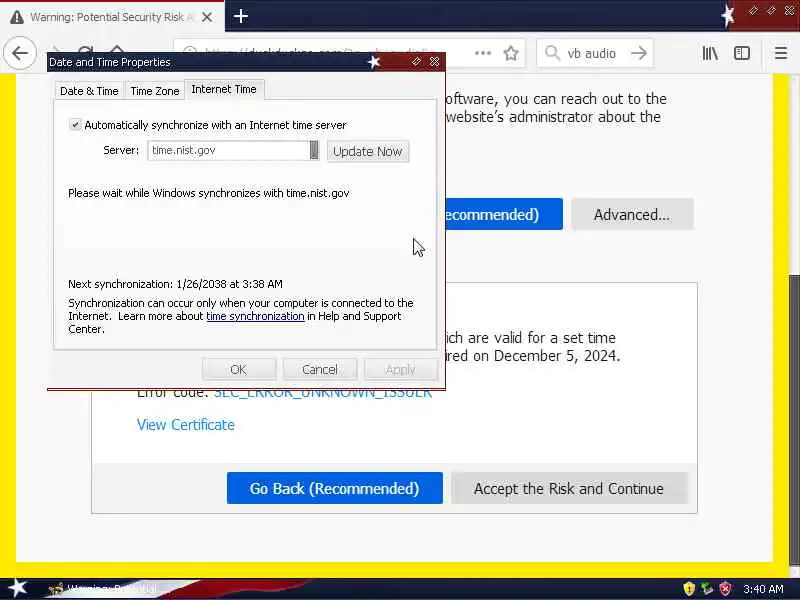Click the Advanced... button on warning page
Screen dimensions: 800x600
[632, 214]
